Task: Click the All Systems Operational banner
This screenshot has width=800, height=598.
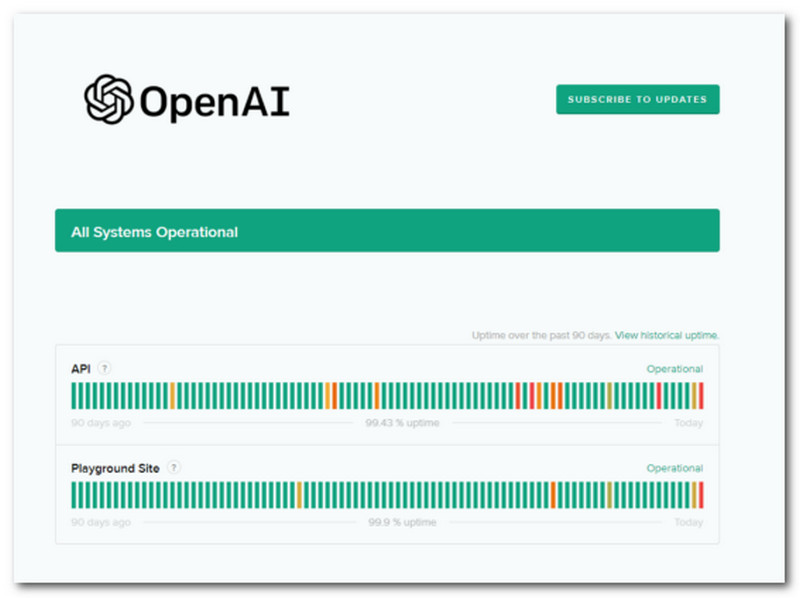Action: 387,231
